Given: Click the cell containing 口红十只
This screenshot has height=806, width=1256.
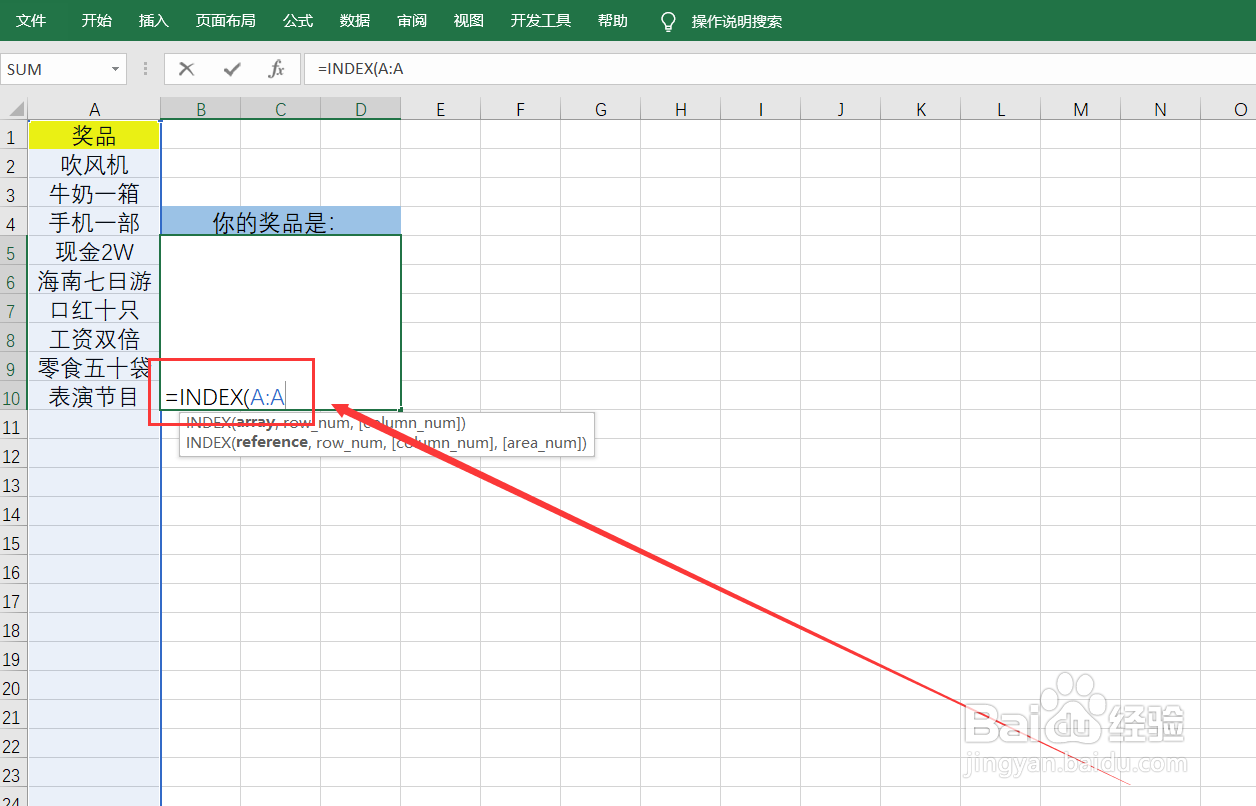Looking at the screenshot, I should tap(94, 309).
